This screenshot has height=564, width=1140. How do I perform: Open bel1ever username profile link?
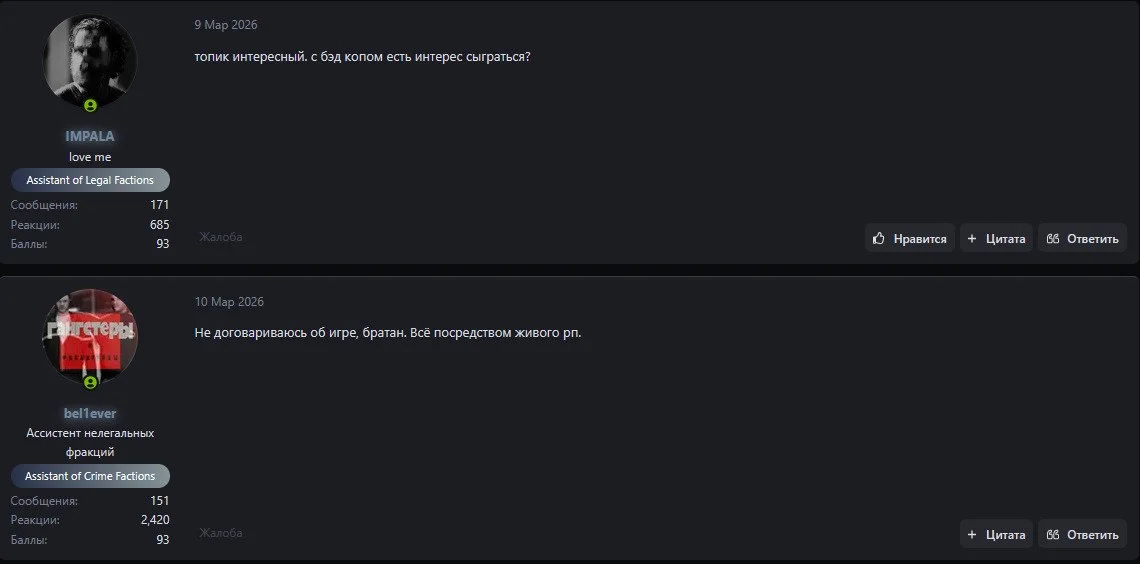(x=90, y=413)
